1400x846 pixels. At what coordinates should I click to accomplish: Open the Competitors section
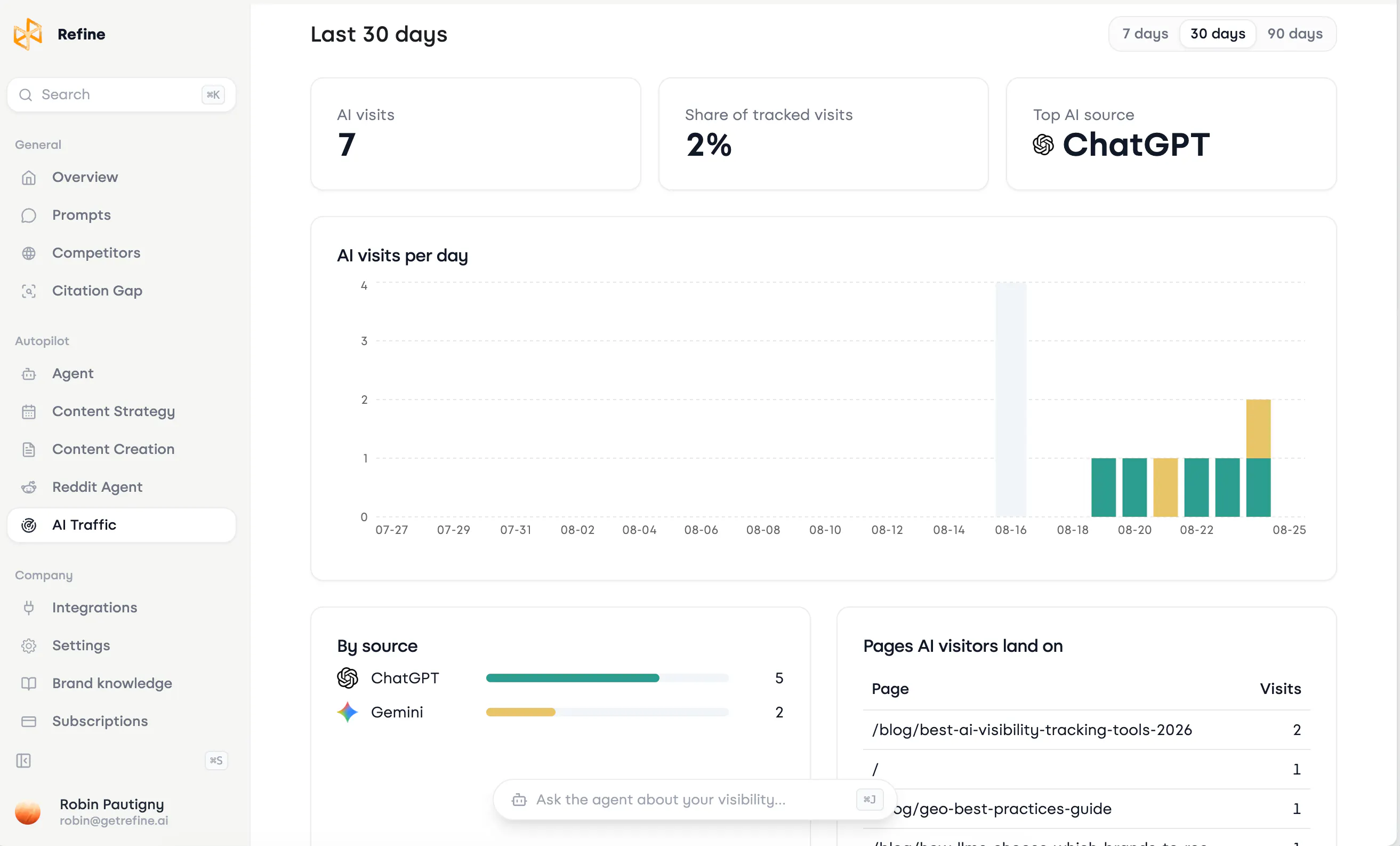tap(122, 253)
